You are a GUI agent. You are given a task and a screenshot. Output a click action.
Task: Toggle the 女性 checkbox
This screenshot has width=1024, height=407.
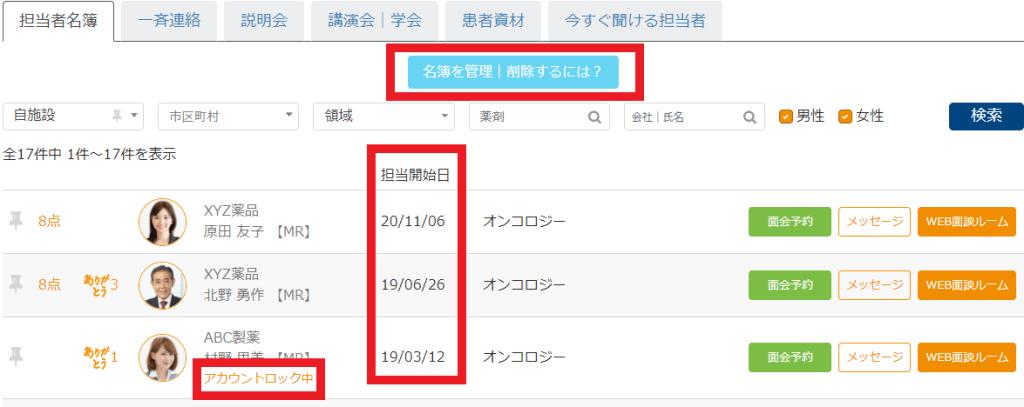(845, 116)
